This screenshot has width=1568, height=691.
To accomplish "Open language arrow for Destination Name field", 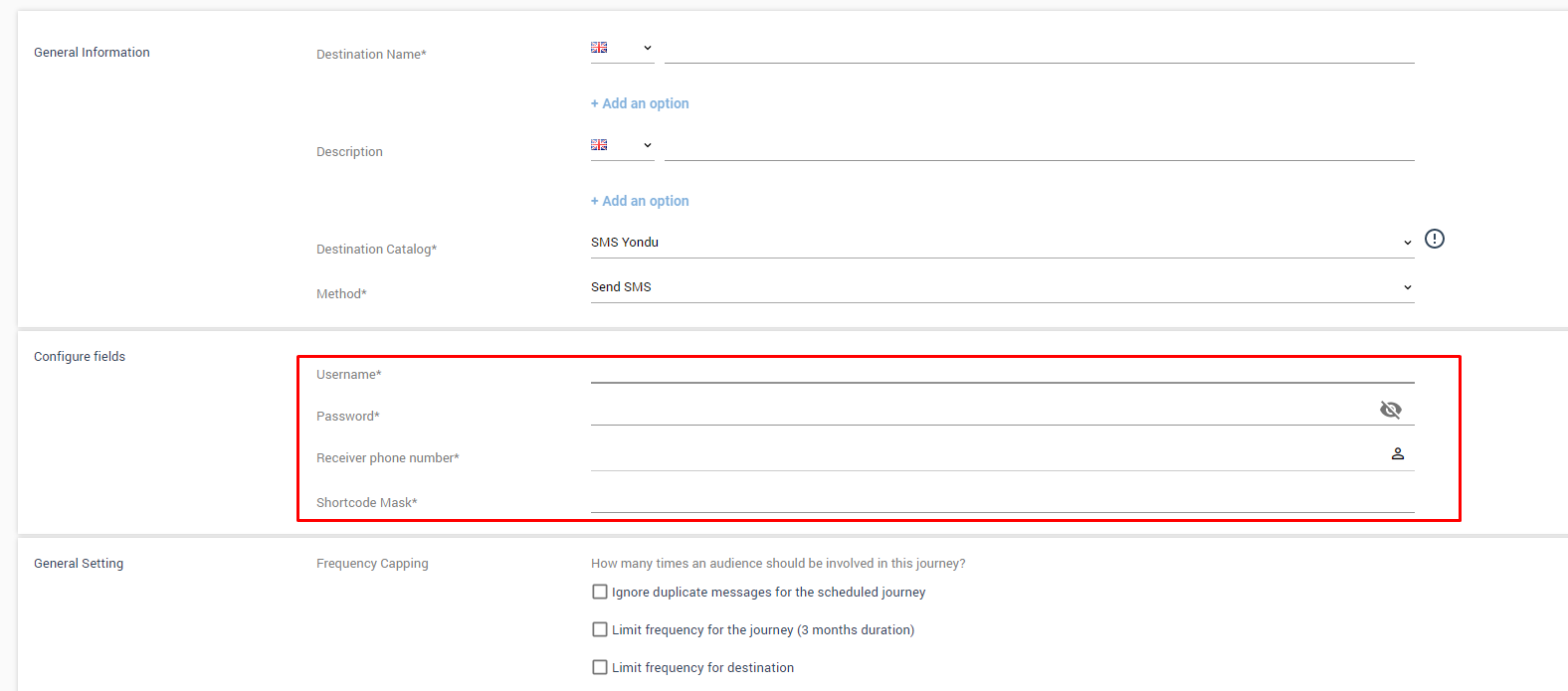I will click(647, 48).
